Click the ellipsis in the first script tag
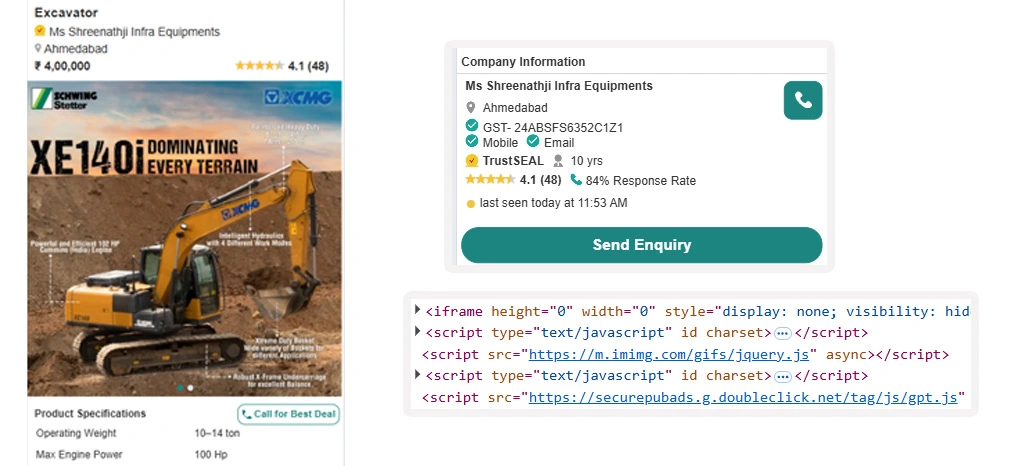Image resolution: width=1026 pixels, height=466 pixels. pyautogui.click(x=783, y=333)
